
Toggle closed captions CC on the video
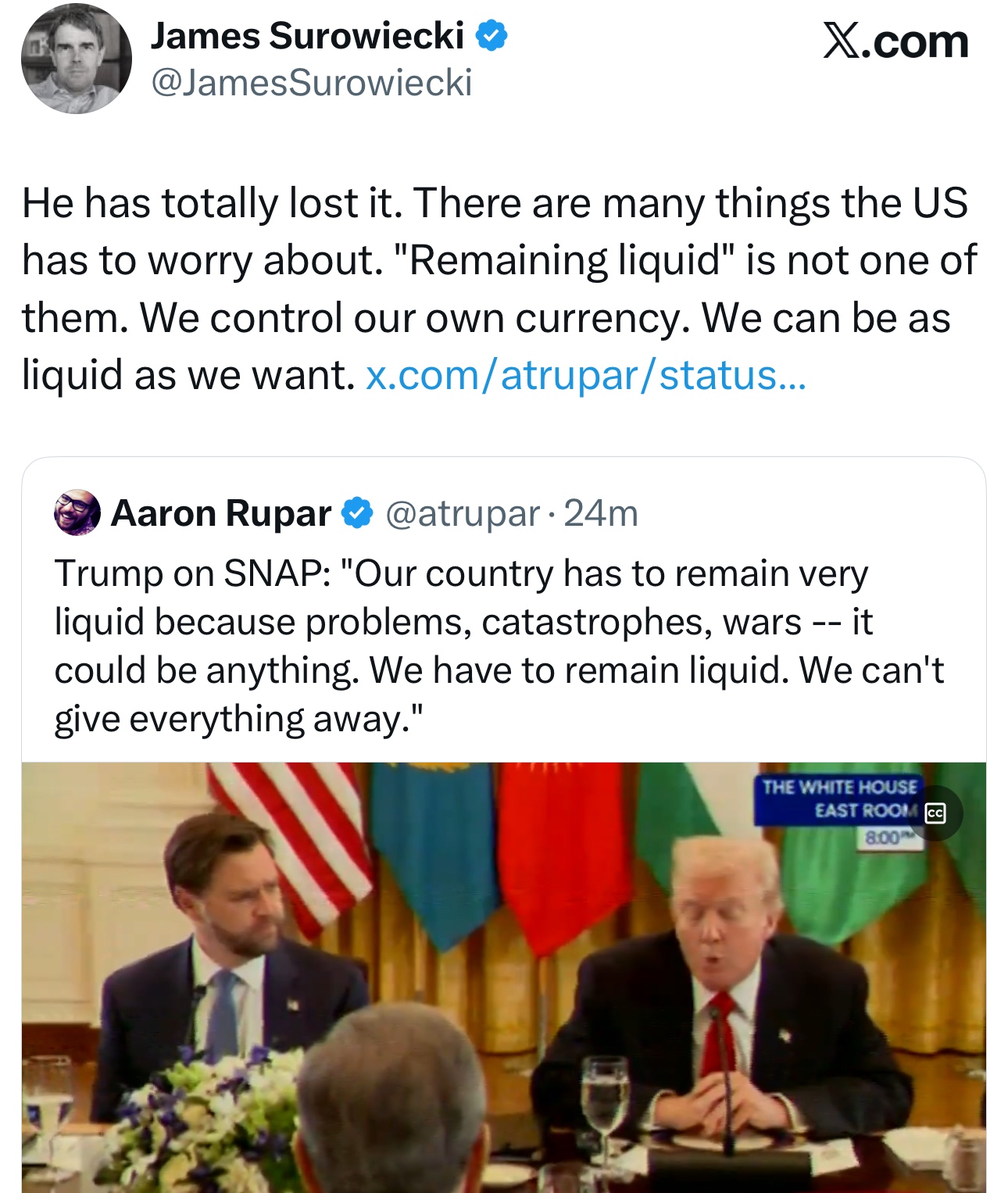click(x=935, y=813)
